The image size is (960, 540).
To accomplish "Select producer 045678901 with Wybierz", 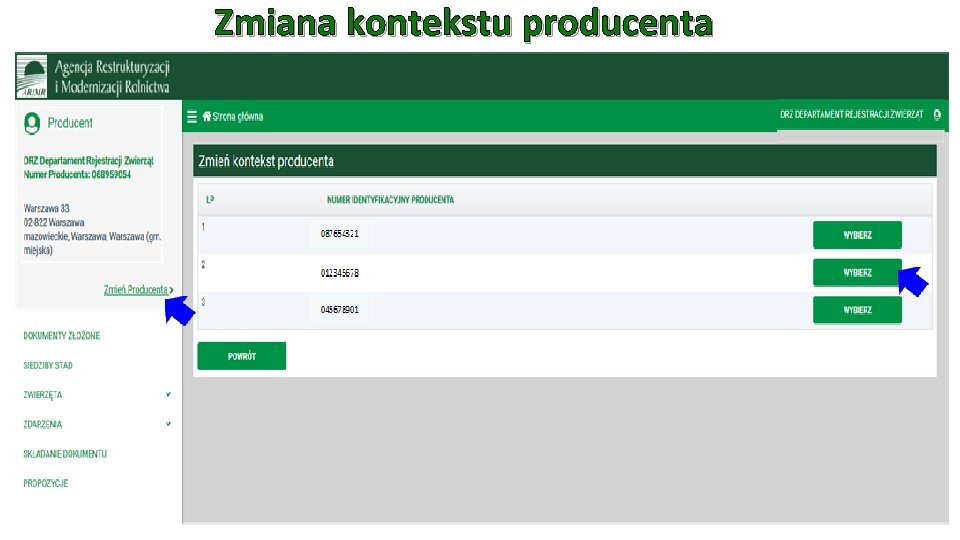I will [857, 310].
